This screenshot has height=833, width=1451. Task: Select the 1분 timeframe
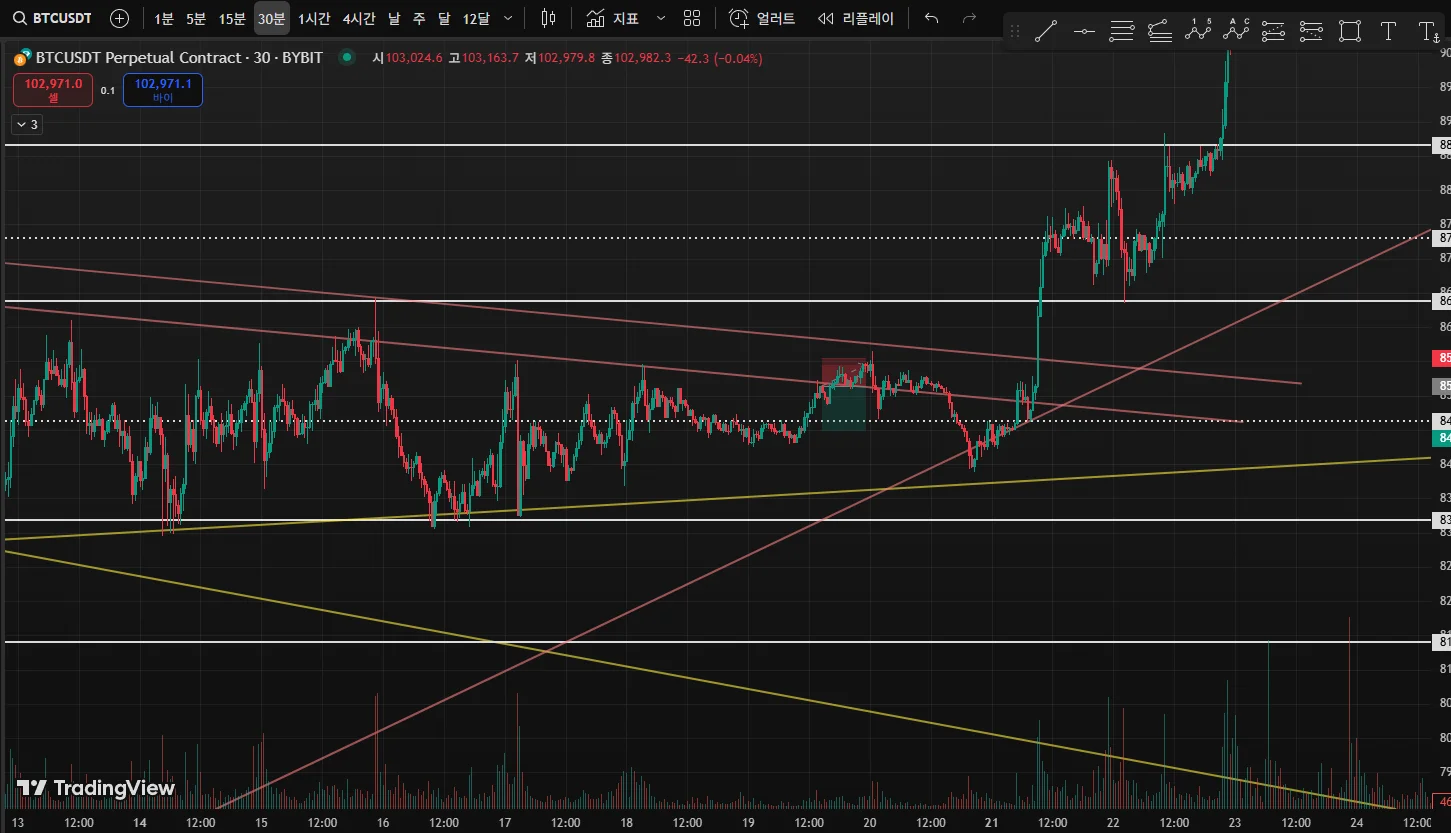pyautogui.click(x=164, y=18)
